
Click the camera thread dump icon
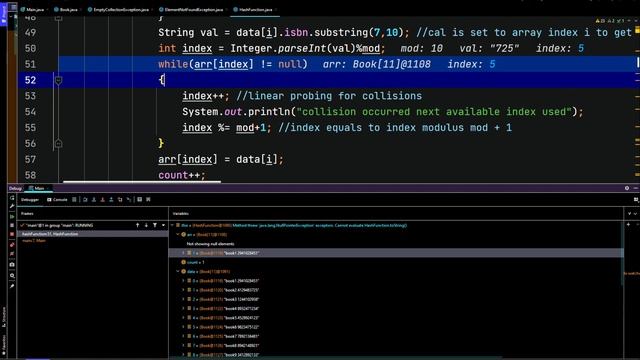(12, 265)
